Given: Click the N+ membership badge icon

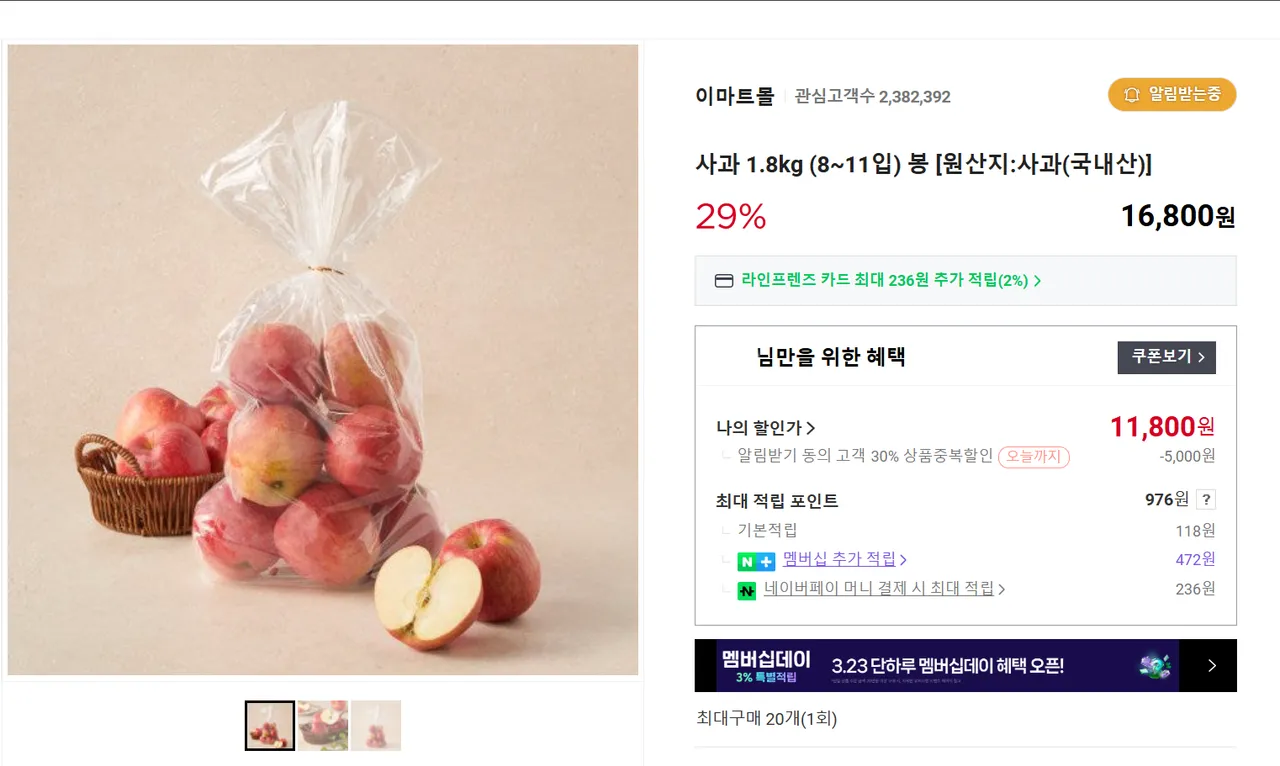Looking at the screenshot, I should click(x=756, y=561).
